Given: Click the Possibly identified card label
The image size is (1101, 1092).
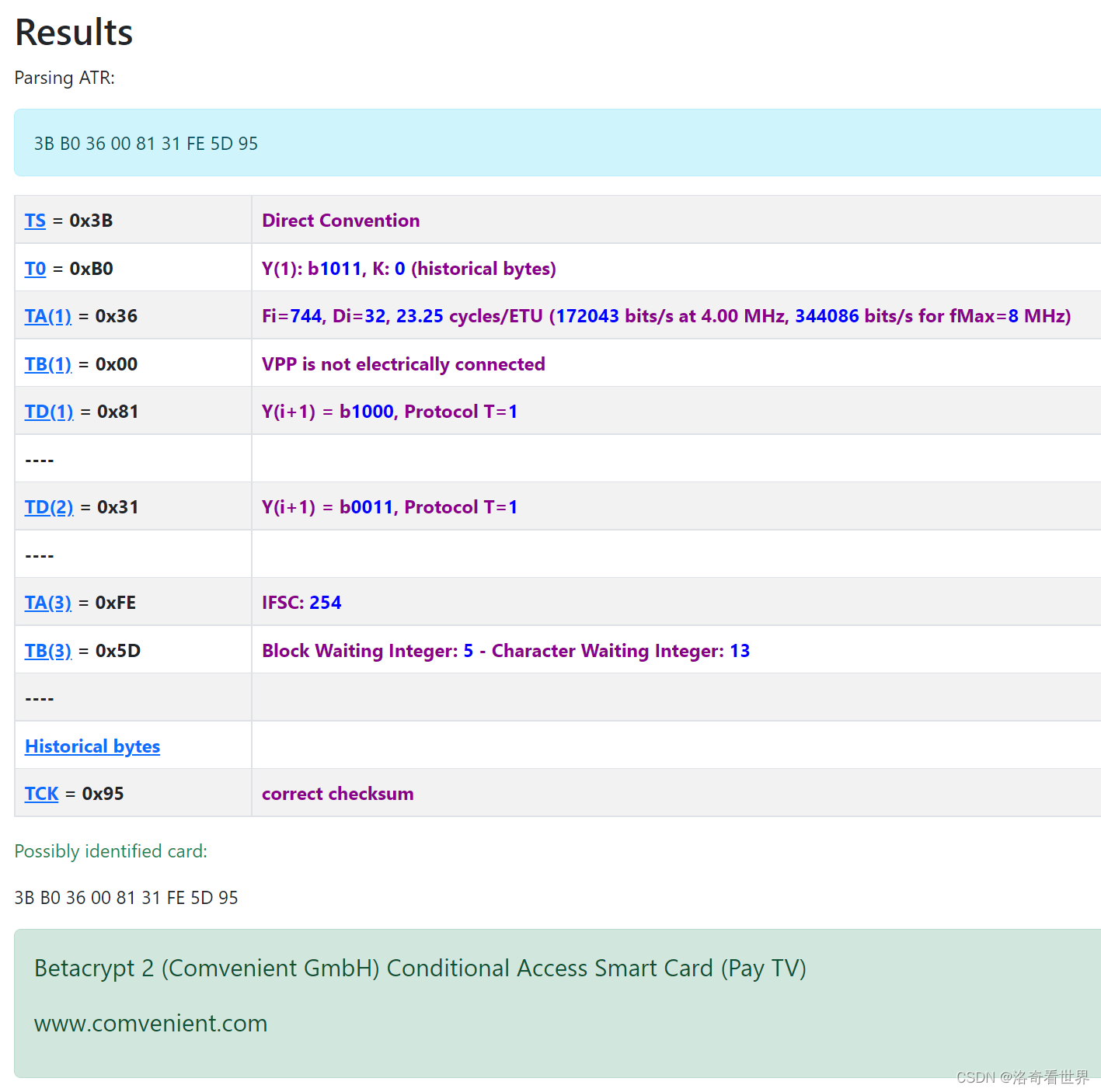Looking at the screenshot, I should click(x=110, y=851).
